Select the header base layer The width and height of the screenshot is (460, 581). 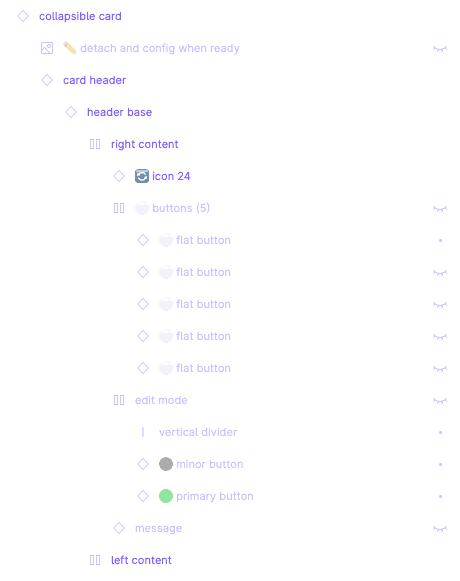click(119, 112)
